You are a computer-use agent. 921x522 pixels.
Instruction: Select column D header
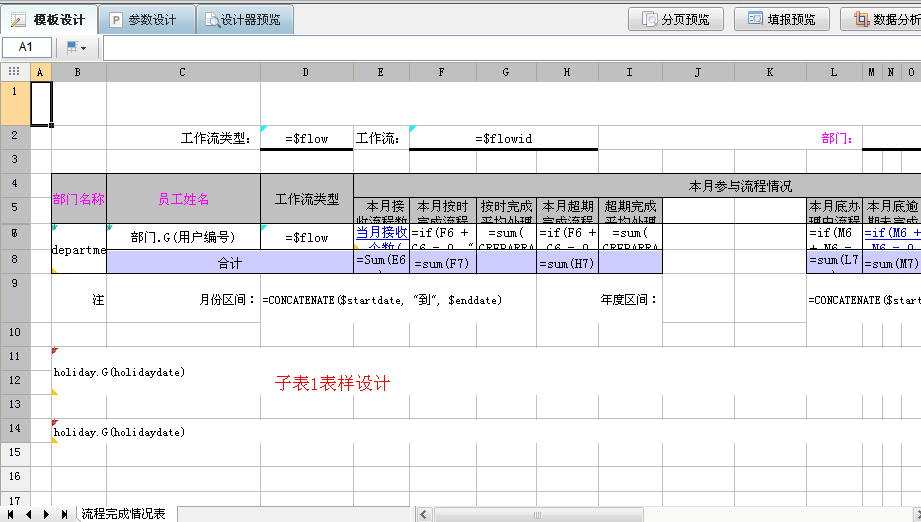point(306,72)
